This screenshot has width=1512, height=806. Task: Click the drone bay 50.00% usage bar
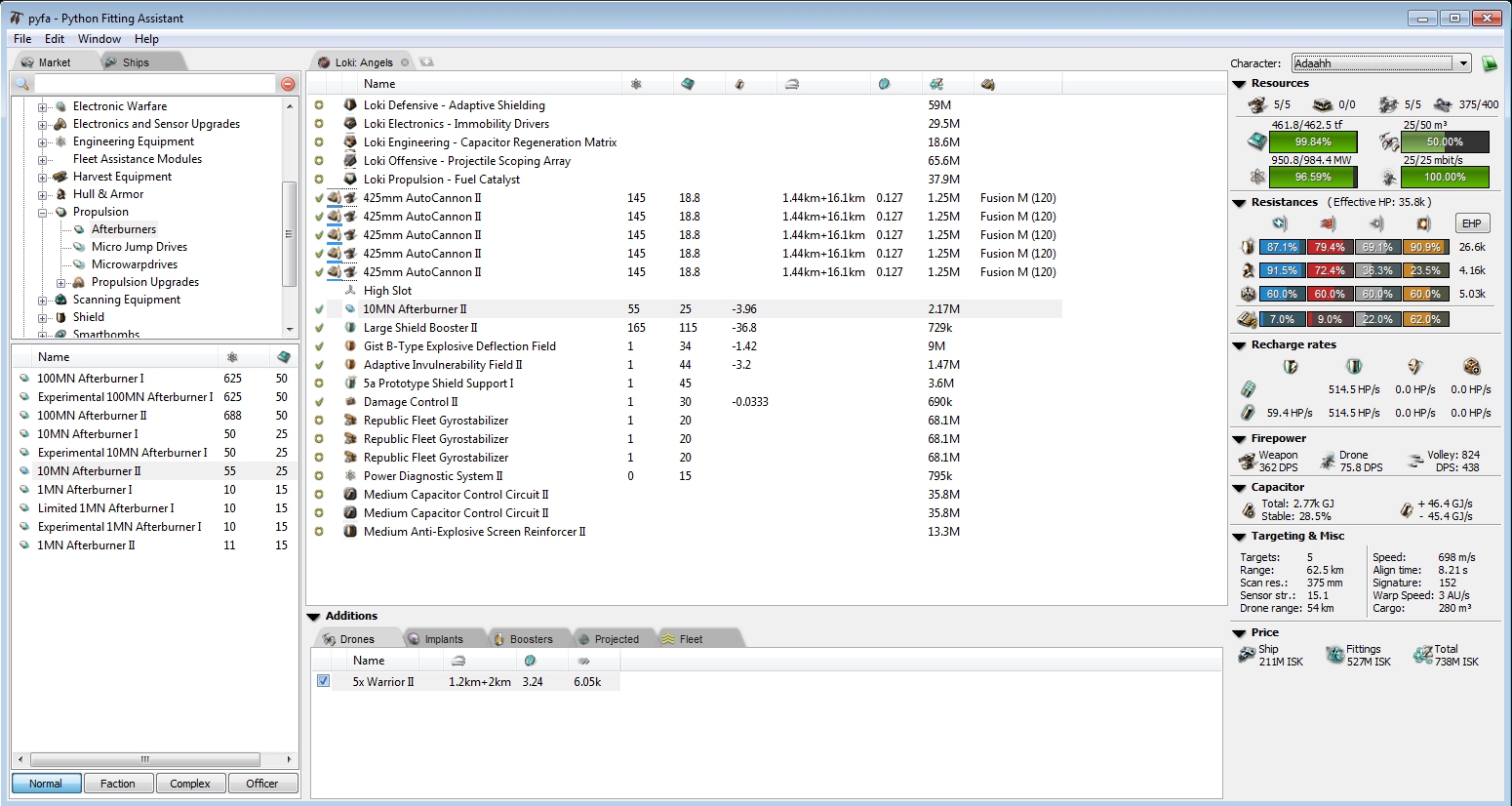coord(1445,142)
